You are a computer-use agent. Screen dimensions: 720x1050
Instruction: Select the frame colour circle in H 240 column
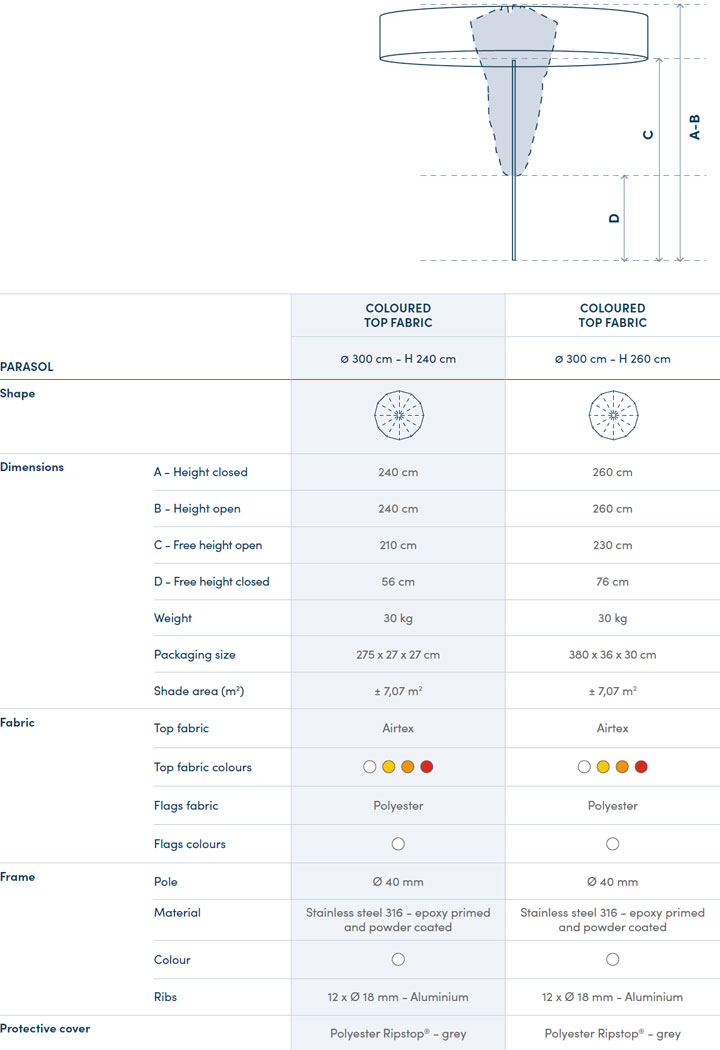(x=398, y=959)
